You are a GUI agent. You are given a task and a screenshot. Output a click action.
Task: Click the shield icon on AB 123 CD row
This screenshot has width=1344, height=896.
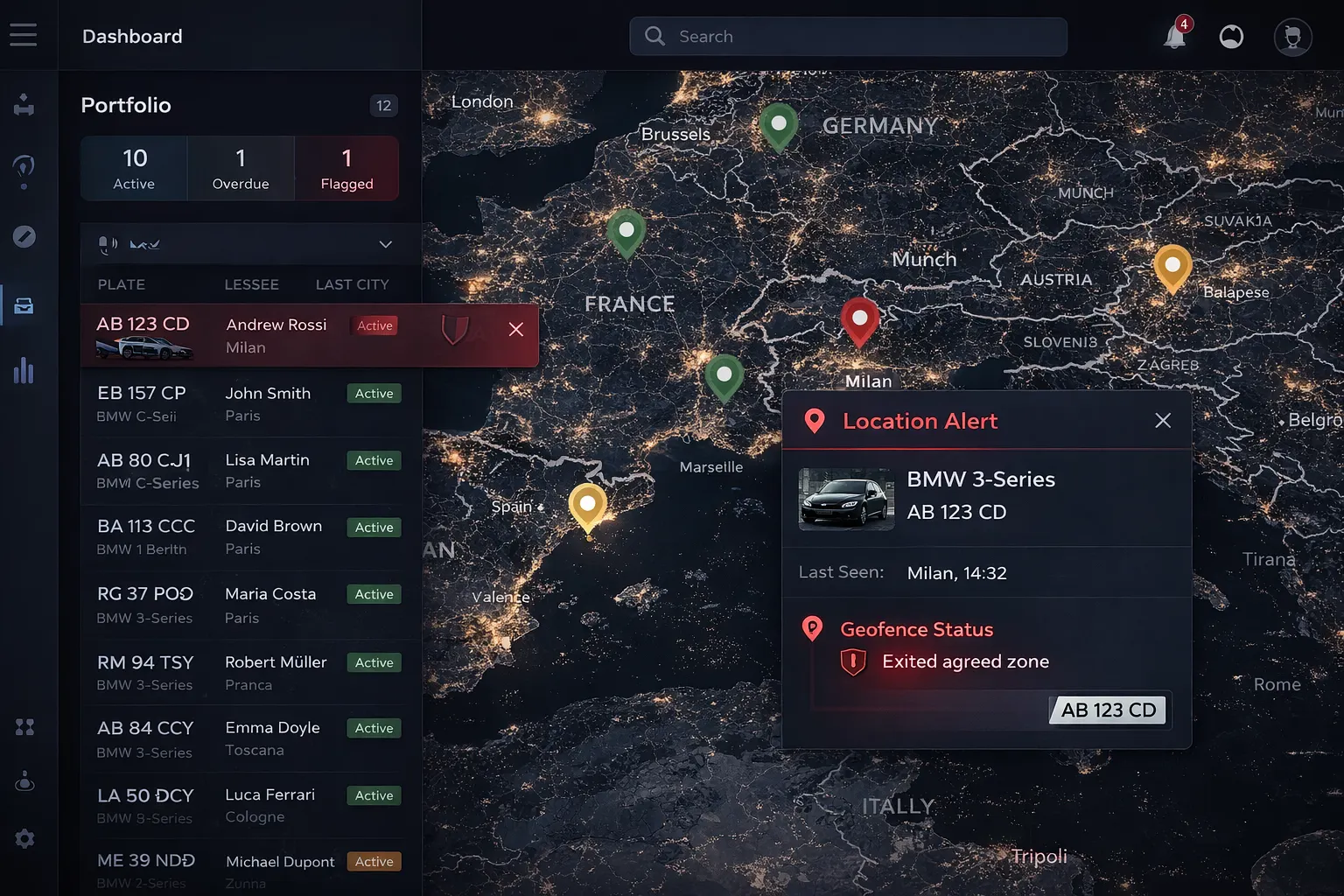(454, 330)
